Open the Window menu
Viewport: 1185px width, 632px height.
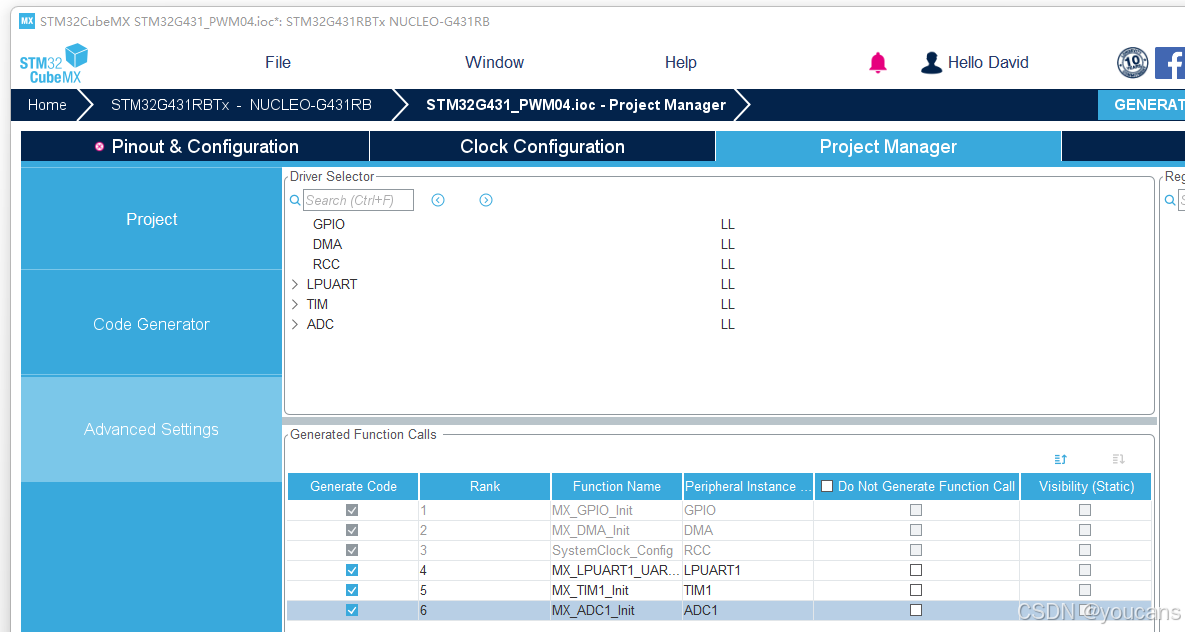[x=494, y=63]
